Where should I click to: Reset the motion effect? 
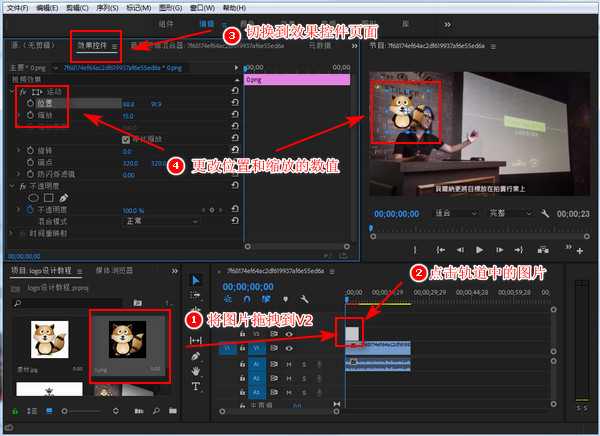click(x=235, y=91)
